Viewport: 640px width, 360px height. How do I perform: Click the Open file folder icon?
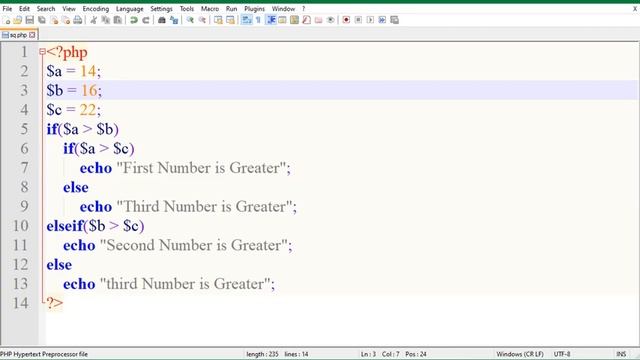pos(18,20)
